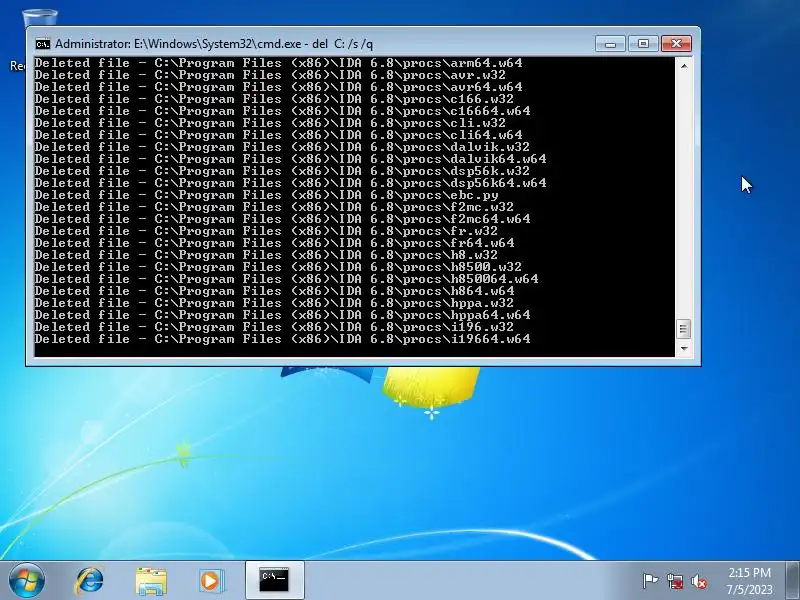800x600 pixels.
Task: Maximize the cmd.exe window
Action: click(x=643, y=44)
